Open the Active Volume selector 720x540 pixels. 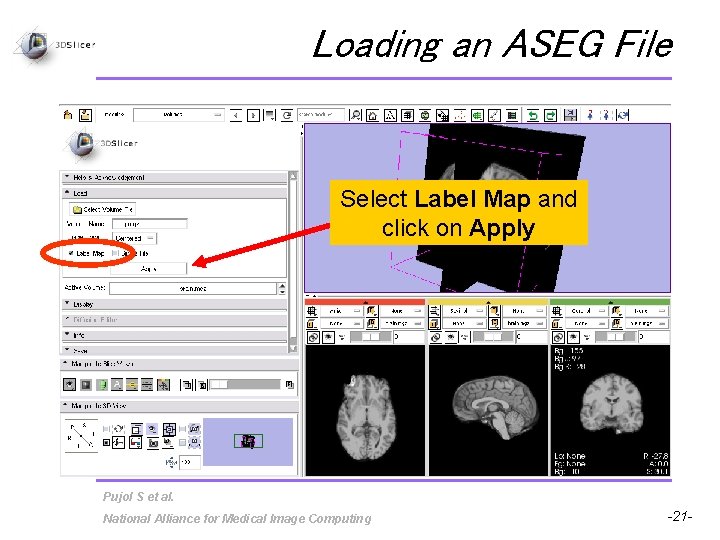coord(193,288)
